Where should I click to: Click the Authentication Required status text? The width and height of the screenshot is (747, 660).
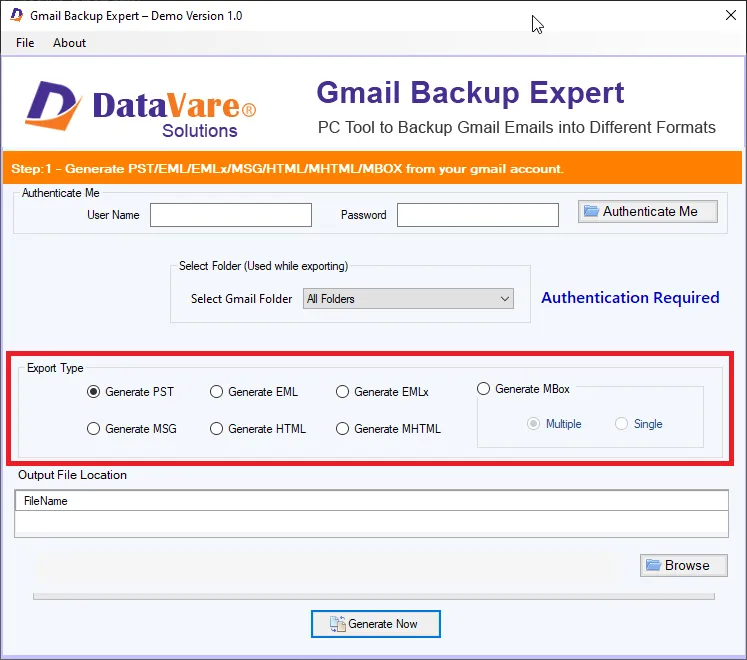coord(630,298)
